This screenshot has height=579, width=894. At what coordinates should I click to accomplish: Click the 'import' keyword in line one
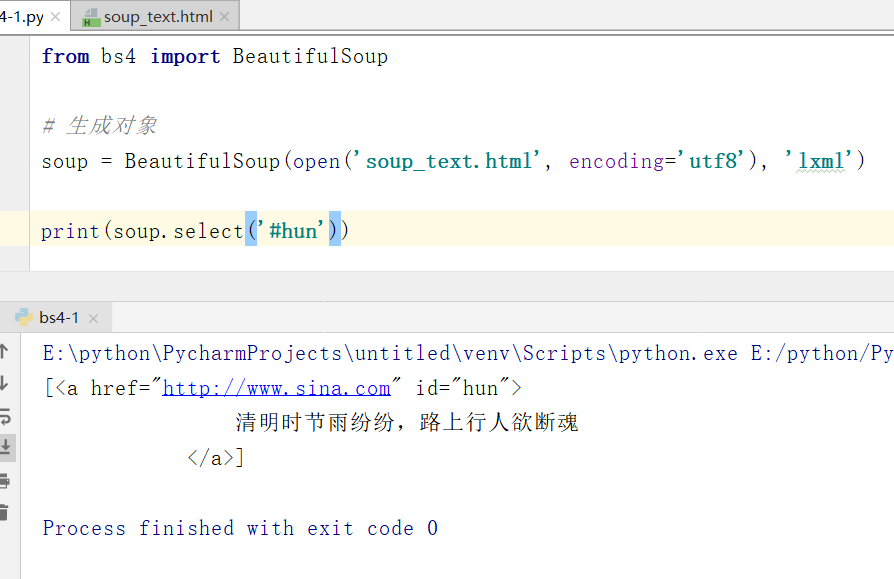coord(185,56)
